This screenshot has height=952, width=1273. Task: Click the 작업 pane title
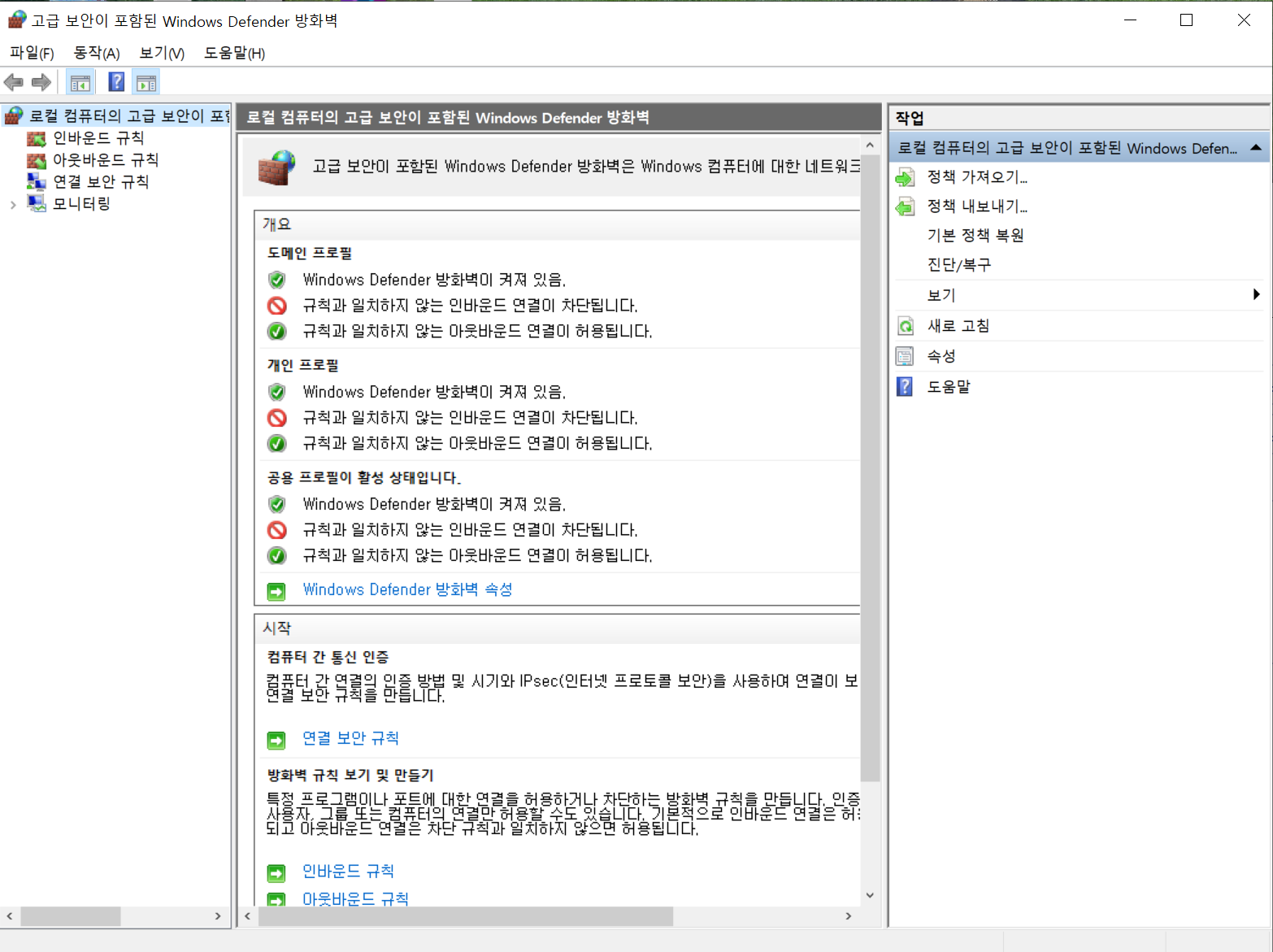(x=910, y=118)
